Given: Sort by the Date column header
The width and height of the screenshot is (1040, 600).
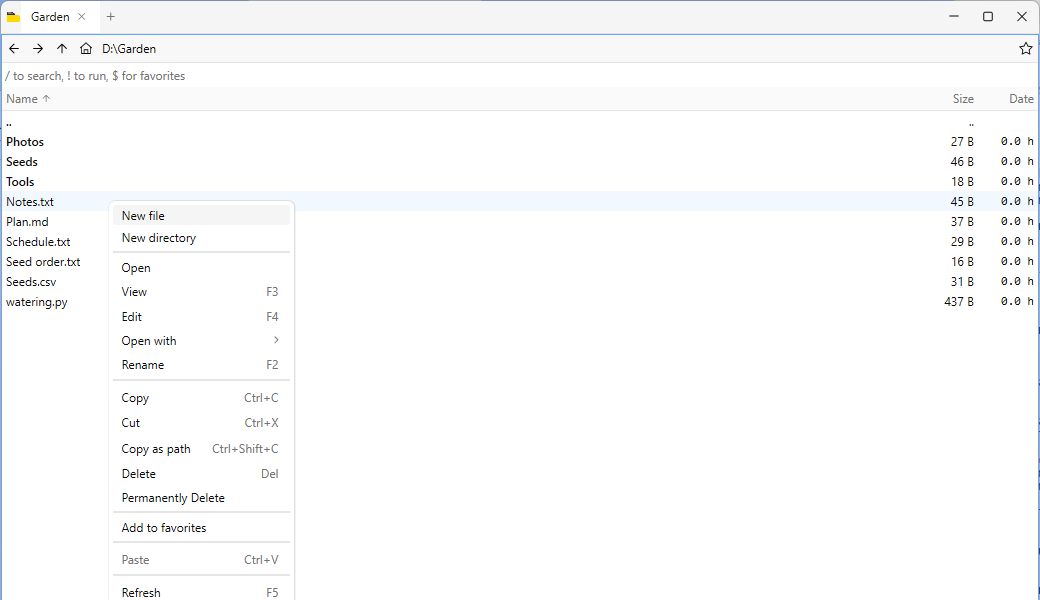Looking at the screenshot, I should click(x=1021, y=99).
